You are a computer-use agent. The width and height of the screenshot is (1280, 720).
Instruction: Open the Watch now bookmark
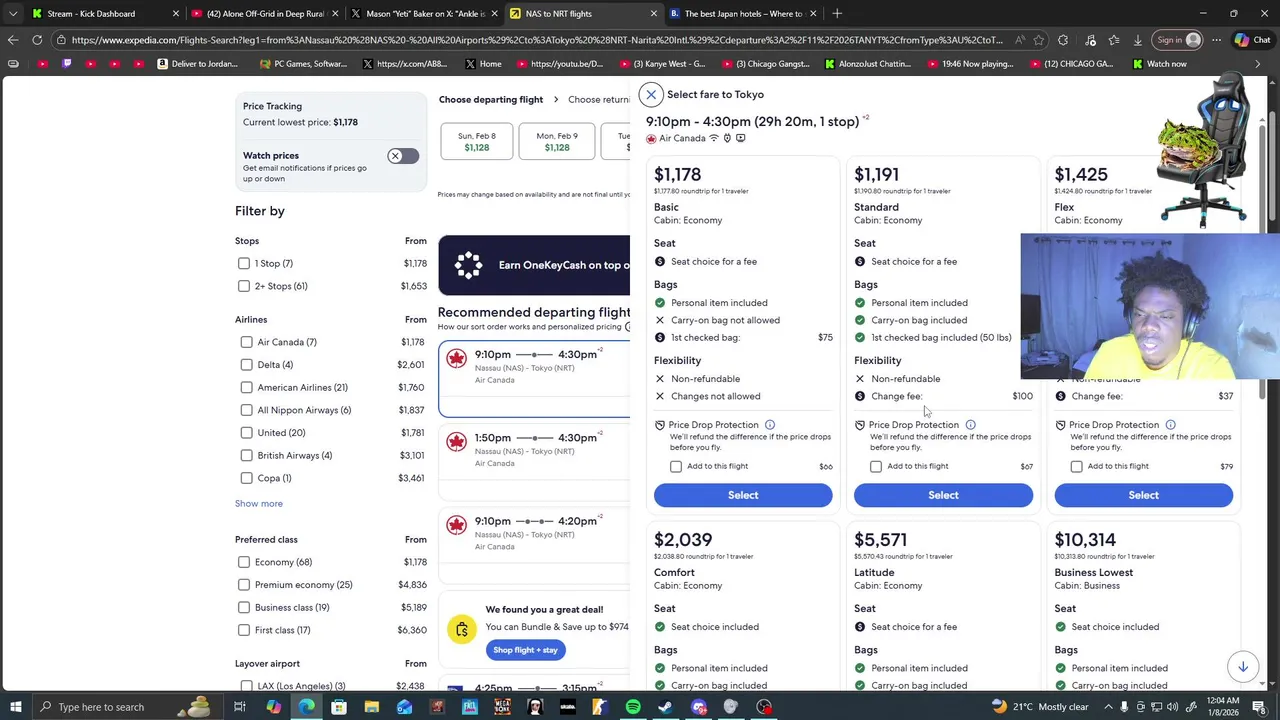(x=1159, y=64)
